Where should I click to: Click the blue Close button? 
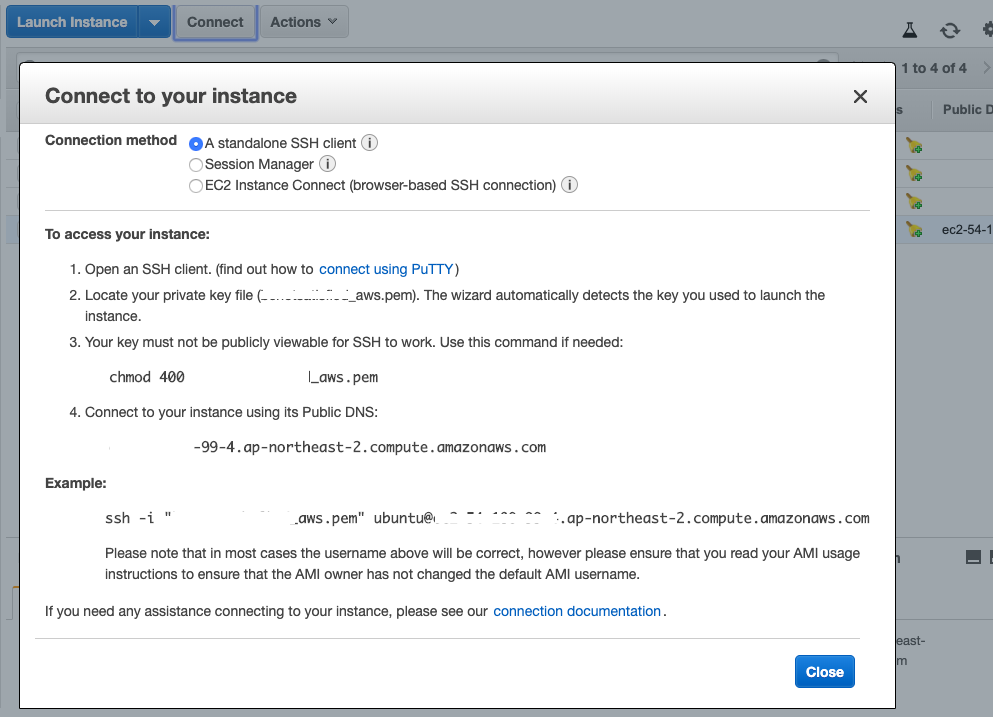tap(825, 671)
